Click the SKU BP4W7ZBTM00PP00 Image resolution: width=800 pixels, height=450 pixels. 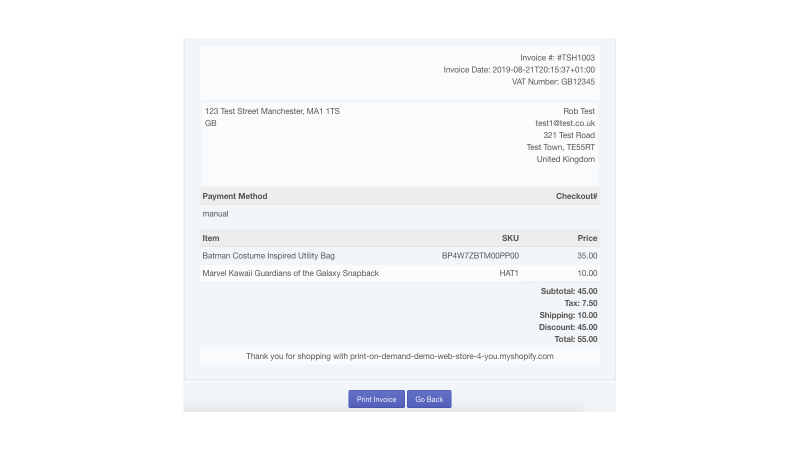480,256
